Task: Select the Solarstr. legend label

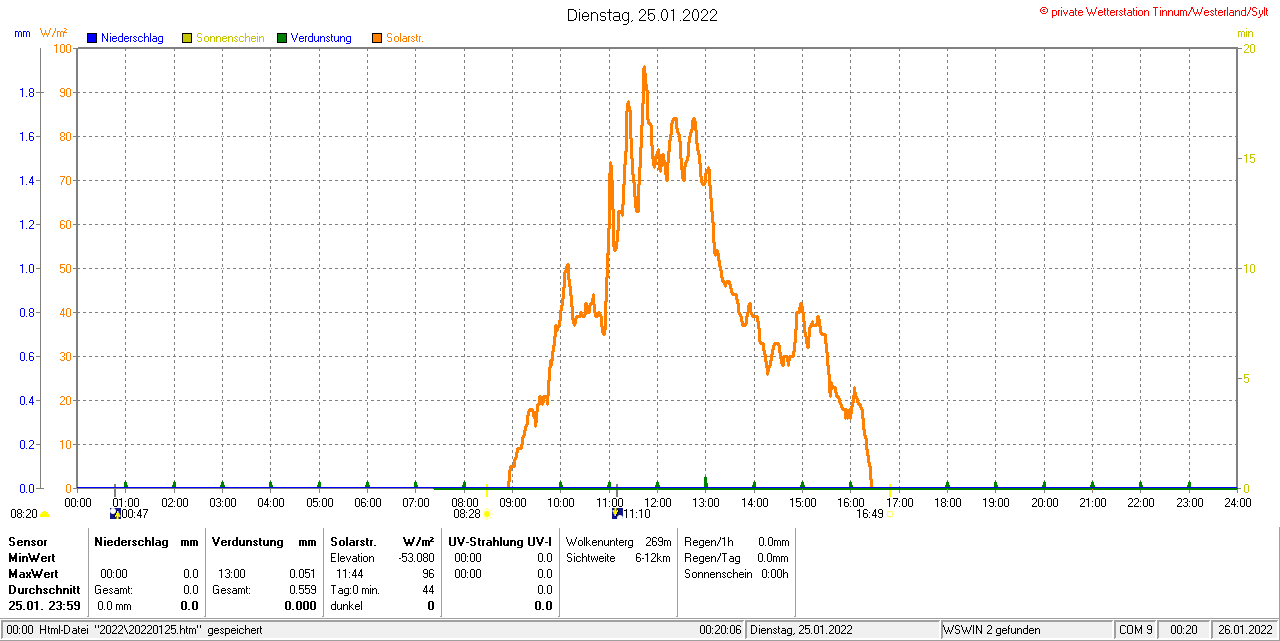Action: [405, 38]
